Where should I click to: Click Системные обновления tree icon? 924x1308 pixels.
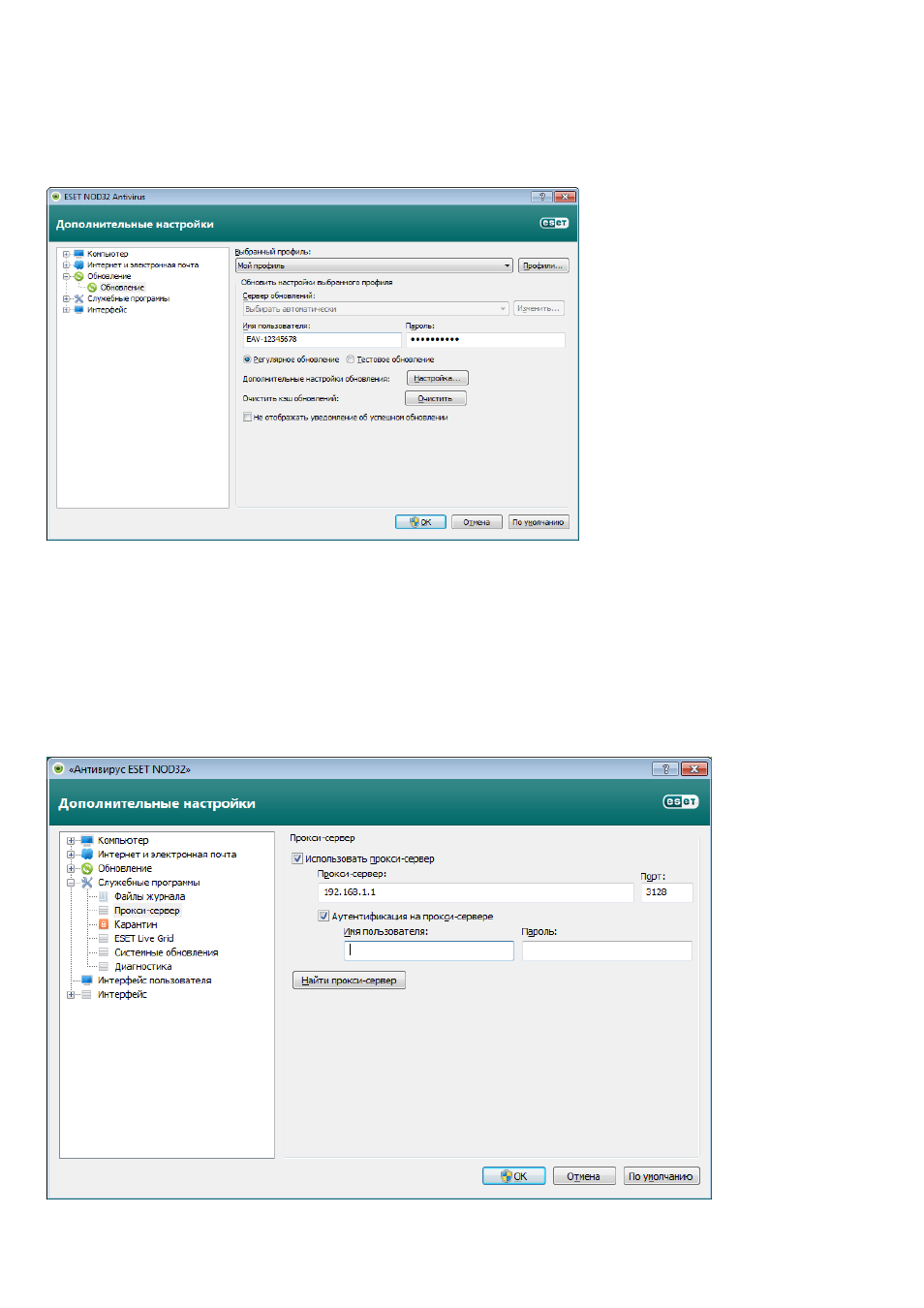pos(104,952)
